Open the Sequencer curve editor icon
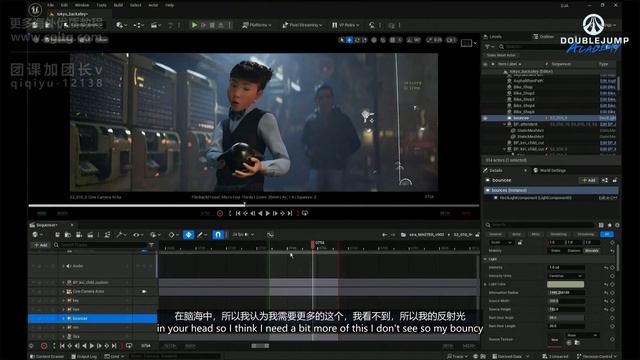This screenshot has height=360, width=640. point(270,235)
